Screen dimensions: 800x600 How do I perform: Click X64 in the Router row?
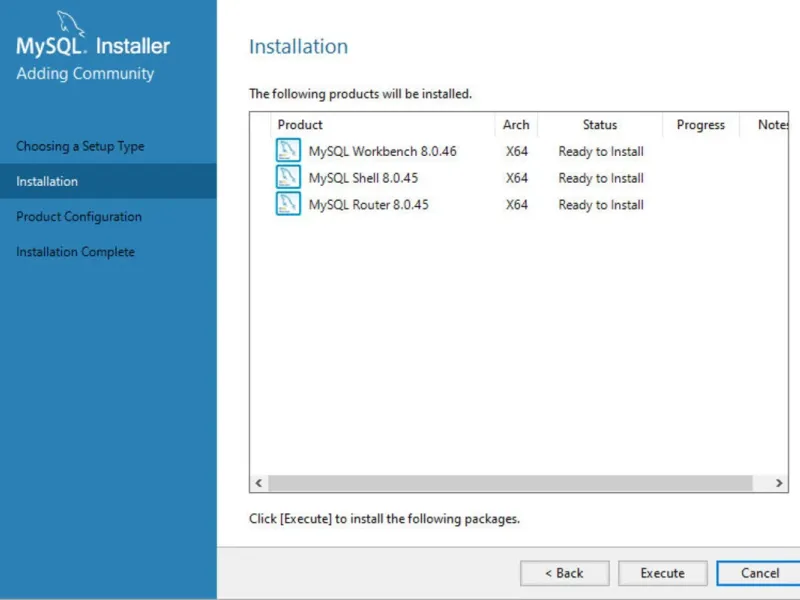click(x=516, y=205)
